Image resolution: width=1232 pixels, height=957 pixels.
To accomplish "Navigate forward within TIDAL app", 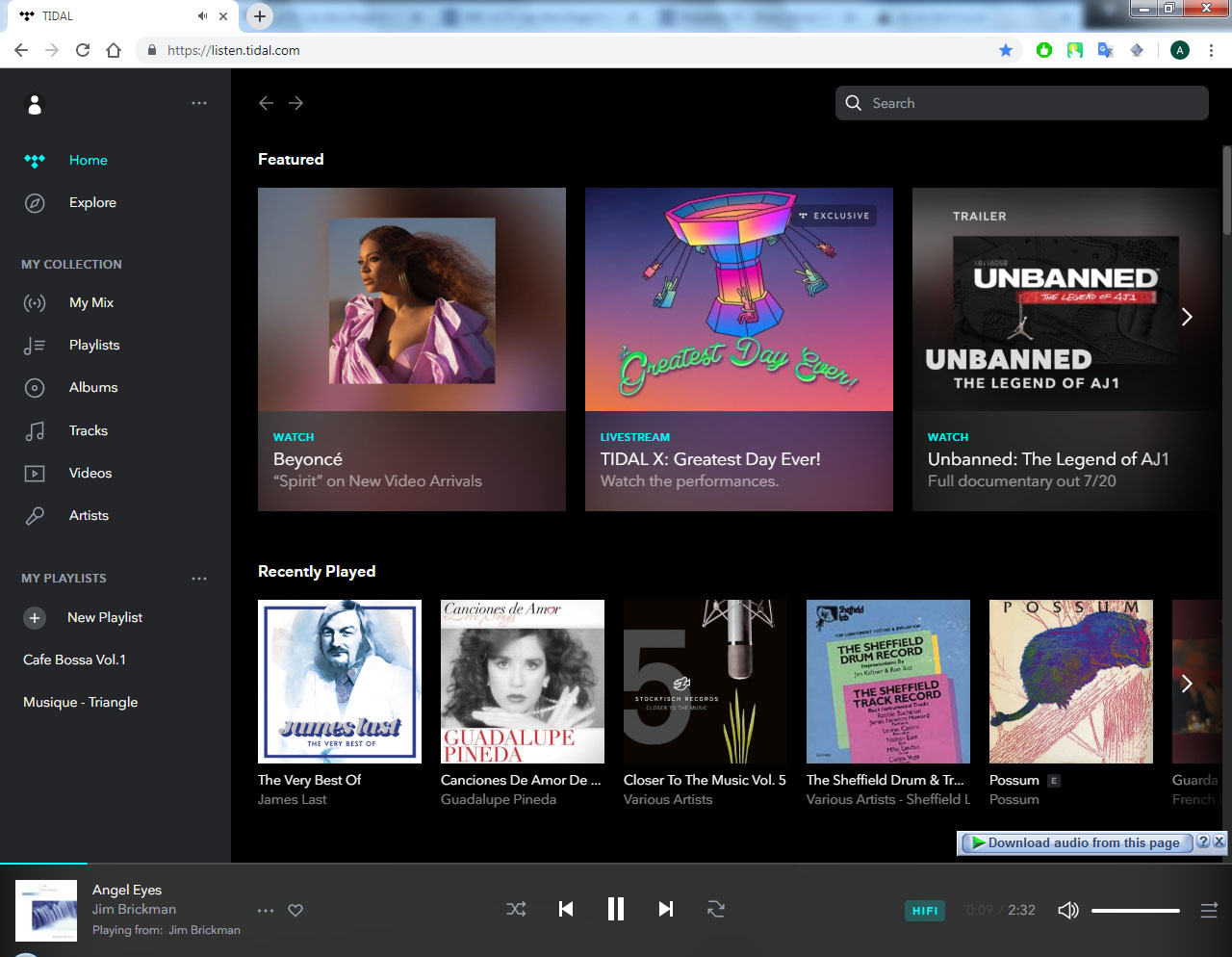I will (295, 103).
